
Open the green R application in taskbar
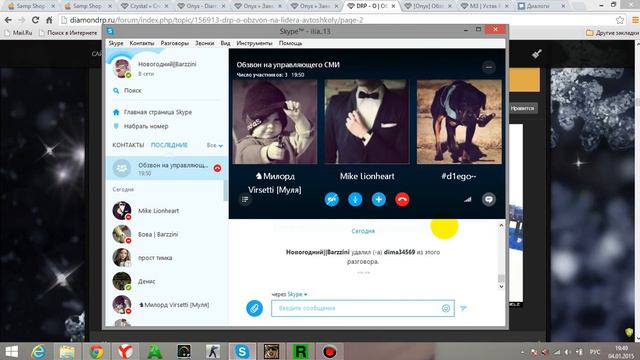(300, 352)
